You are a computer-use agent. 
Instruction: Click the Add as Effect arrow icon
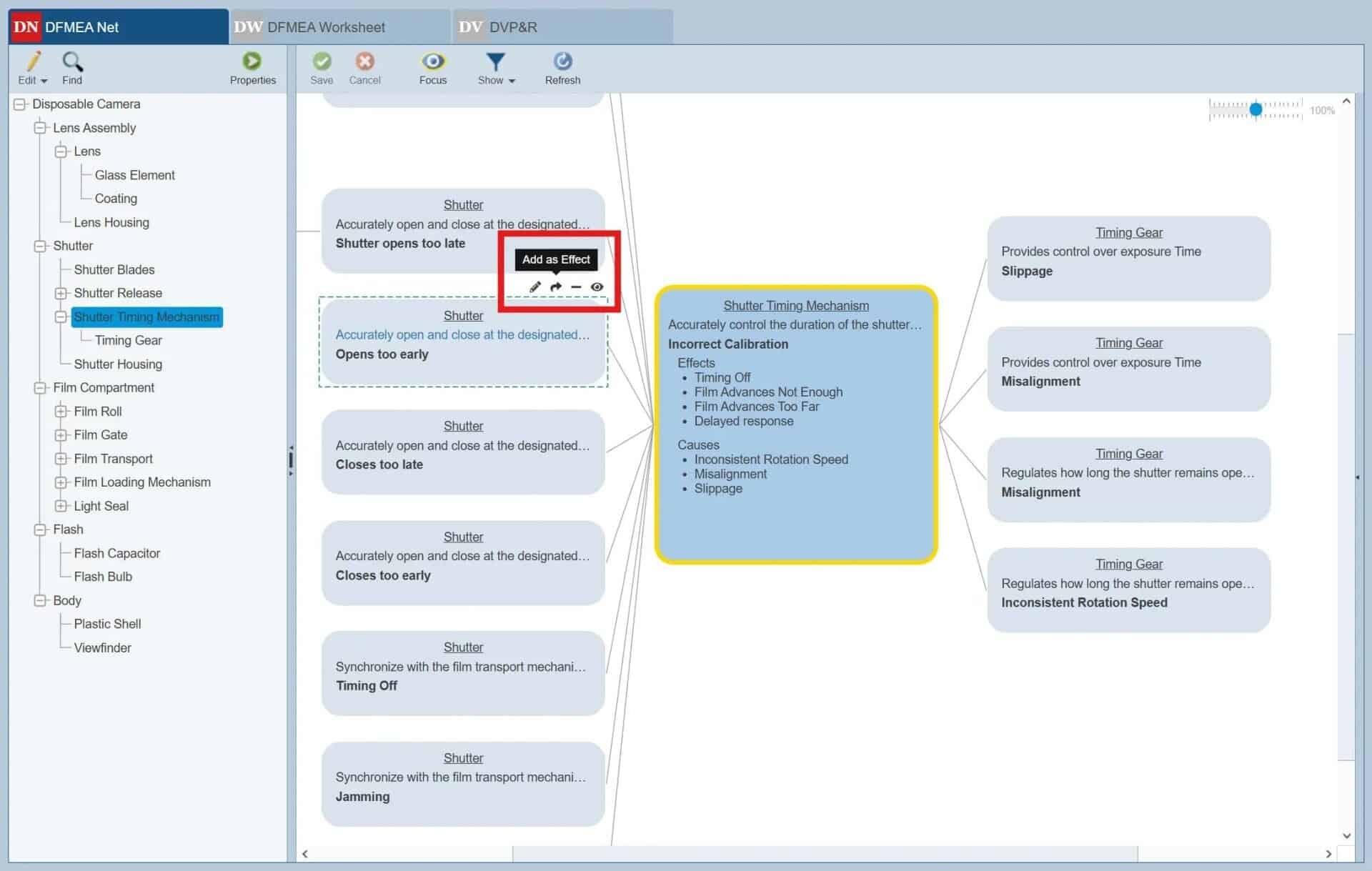(x=556, y=287)
